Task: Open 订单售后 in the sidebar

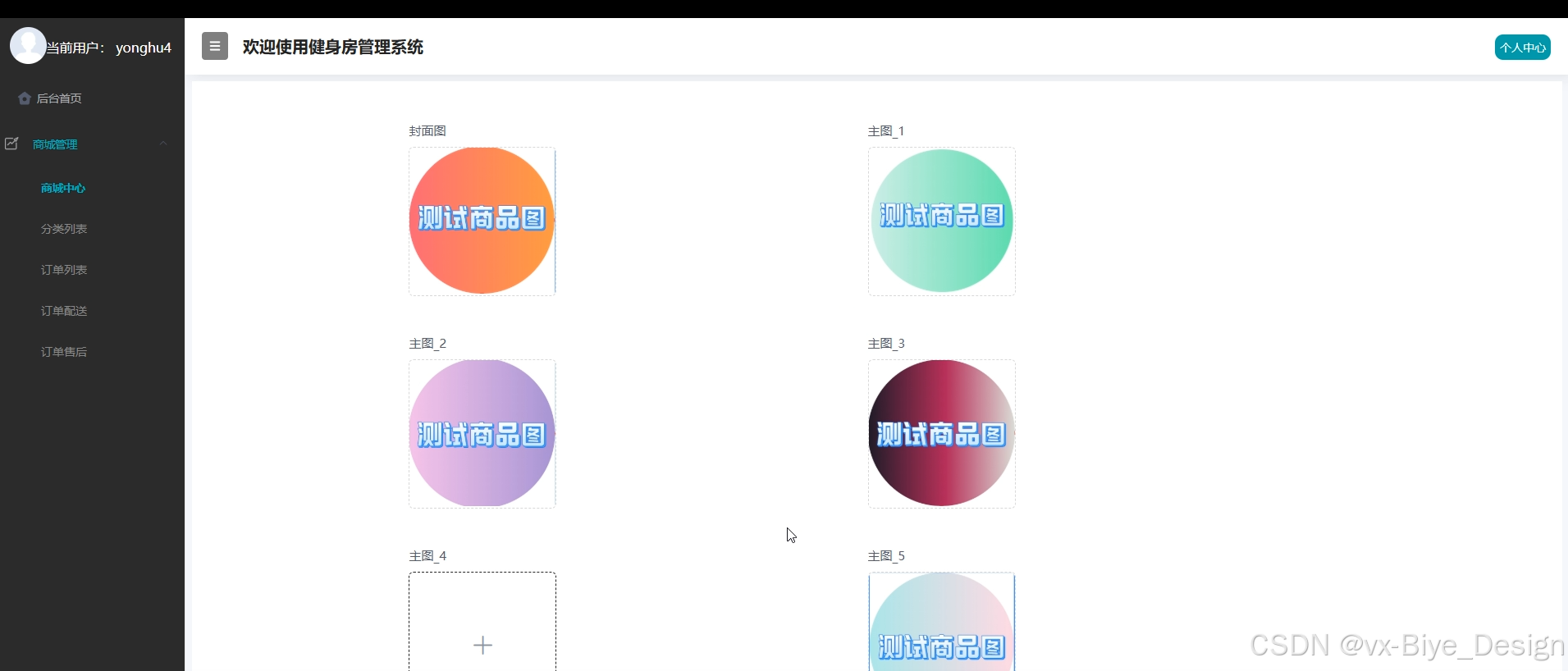Action: point(64,352)
